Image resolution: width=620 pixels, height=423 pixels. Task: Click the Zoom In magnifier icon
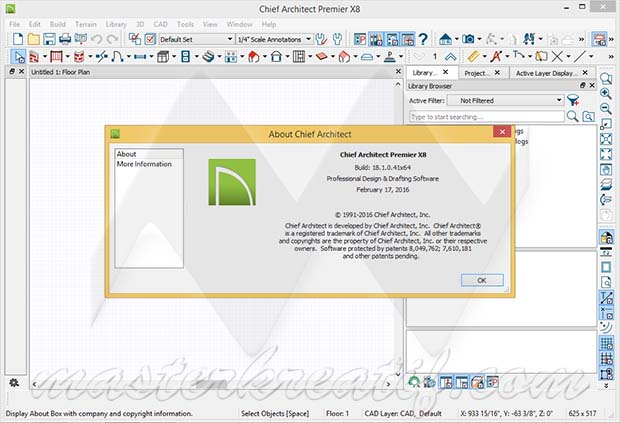click(x=606, y=93)
